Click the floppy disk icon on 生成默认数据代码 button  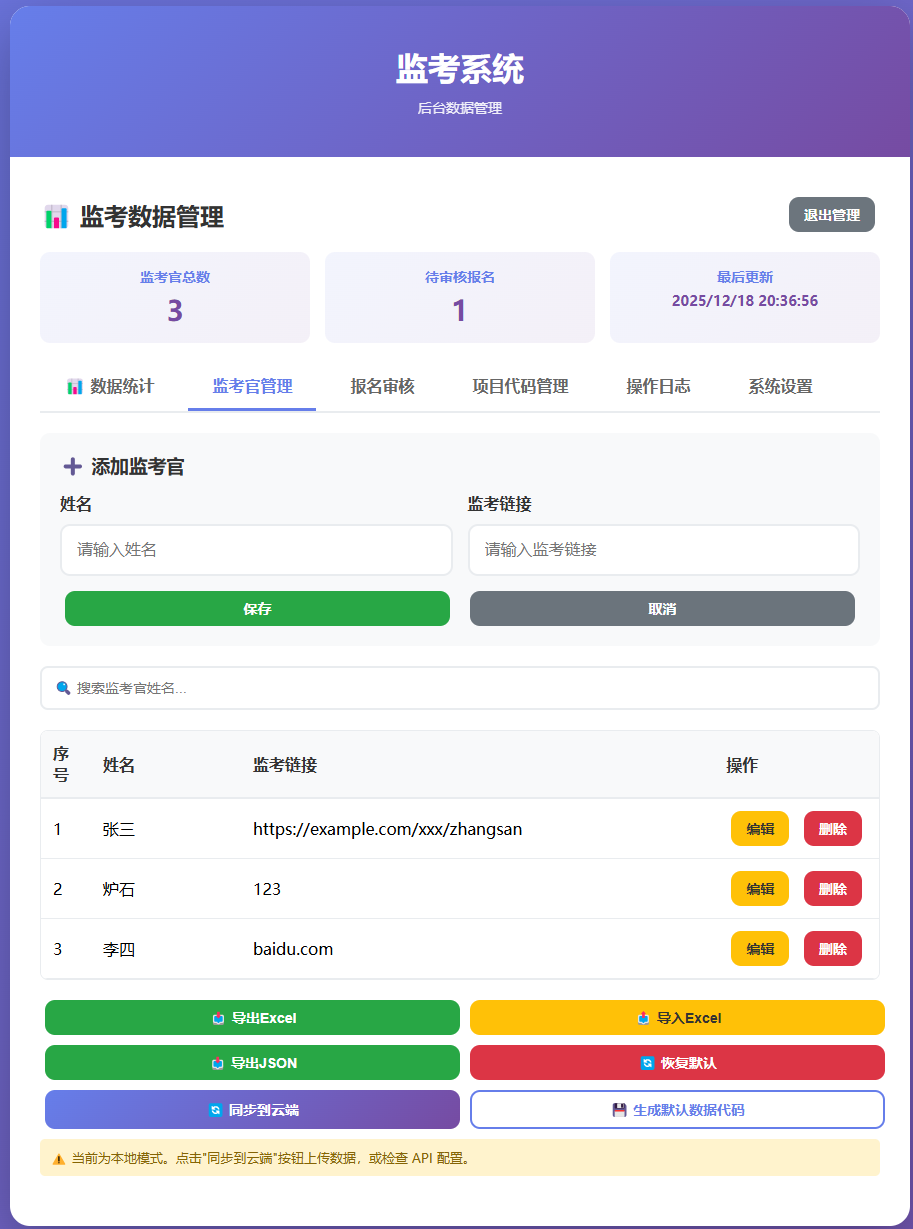619,1110
